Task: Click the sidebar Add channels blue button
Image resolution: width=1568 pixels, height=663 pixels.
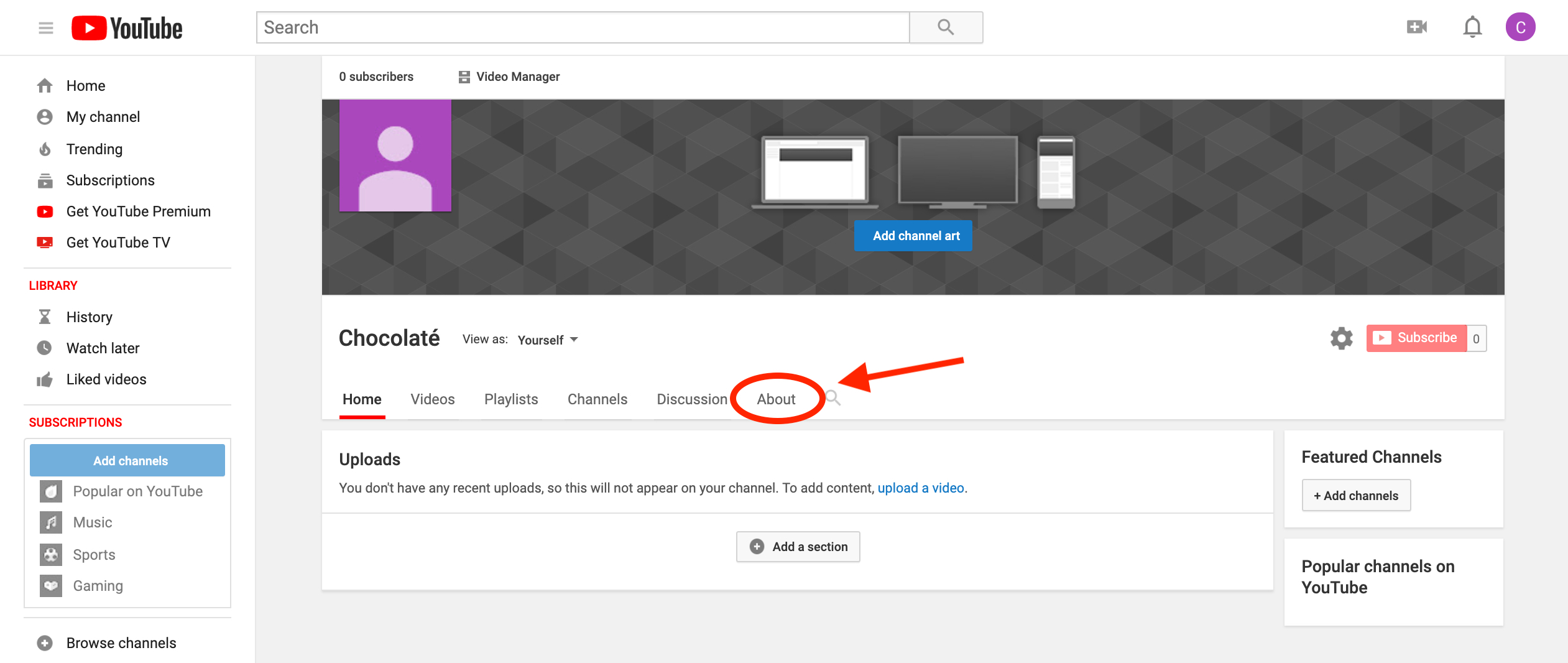Action: [127, 460]
